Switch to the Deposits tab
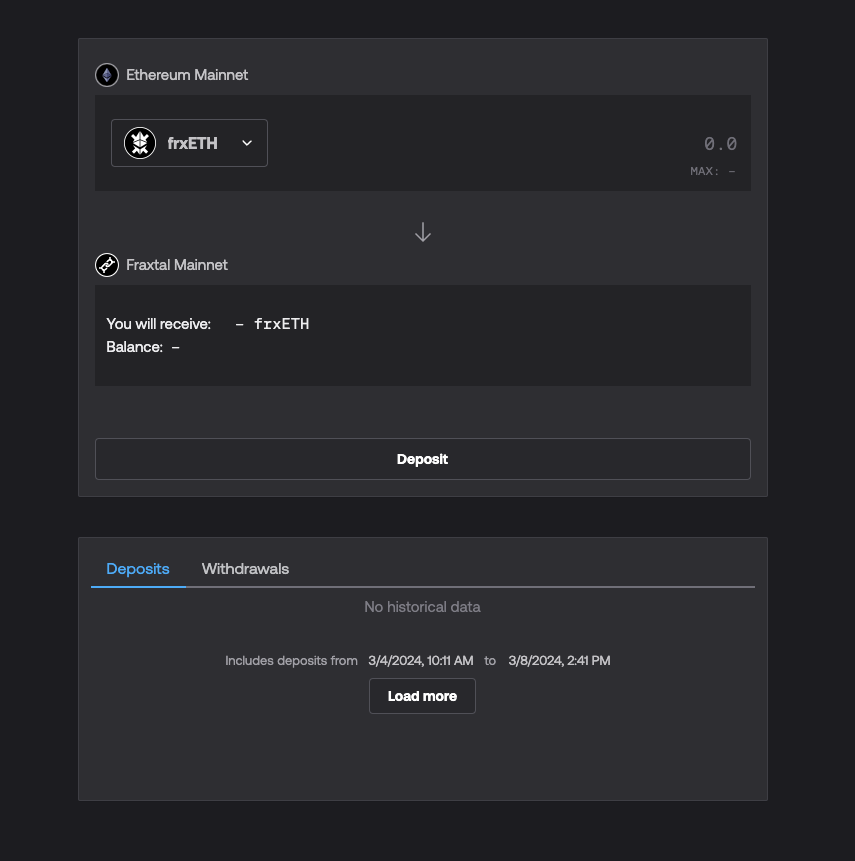This screenshot has width=855, height=861. coord(138,569)
